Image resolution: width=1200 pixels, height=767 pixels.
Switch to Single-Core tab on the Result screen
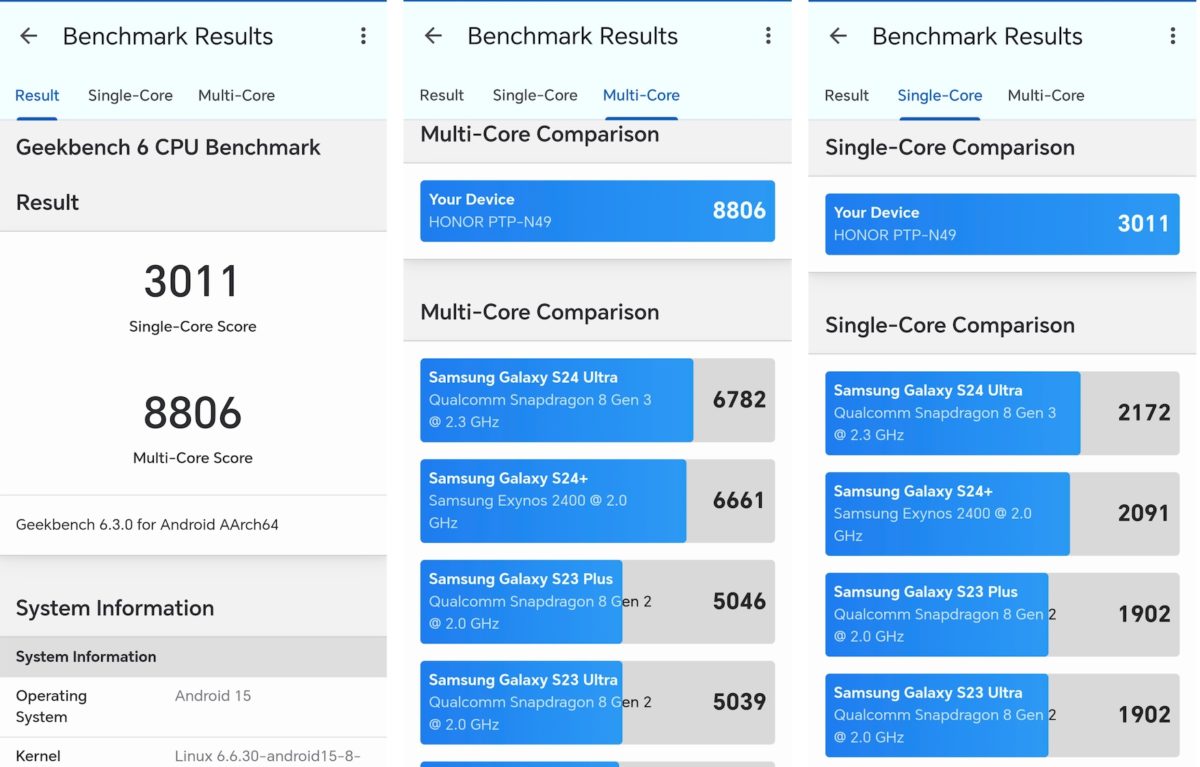coord(130,96)
